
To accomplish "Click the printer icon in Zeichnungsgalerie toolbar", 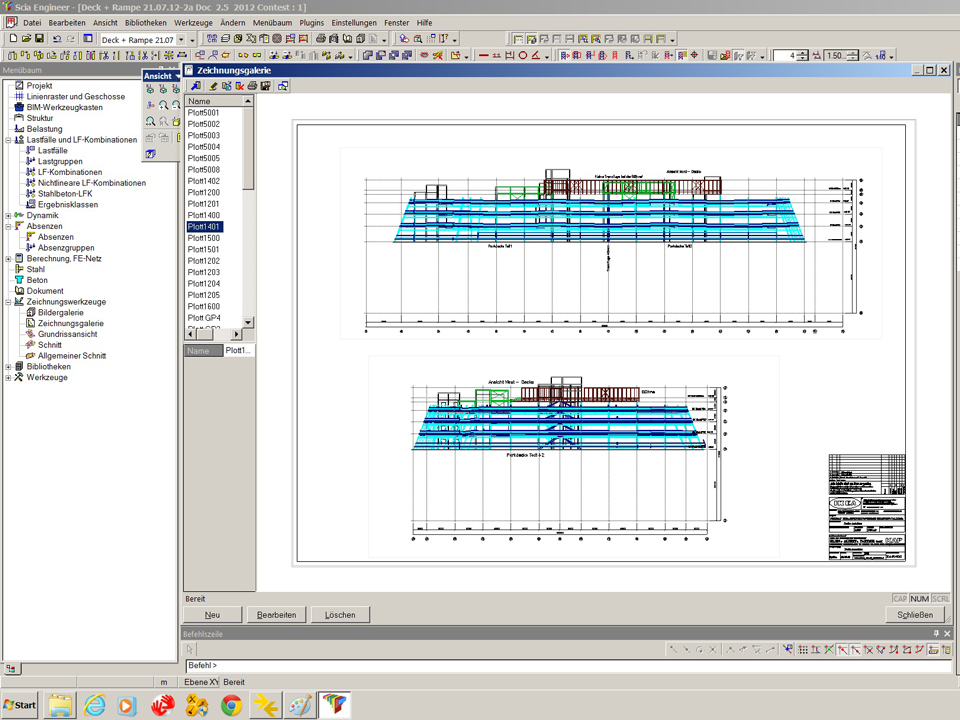I will (253, 87).
